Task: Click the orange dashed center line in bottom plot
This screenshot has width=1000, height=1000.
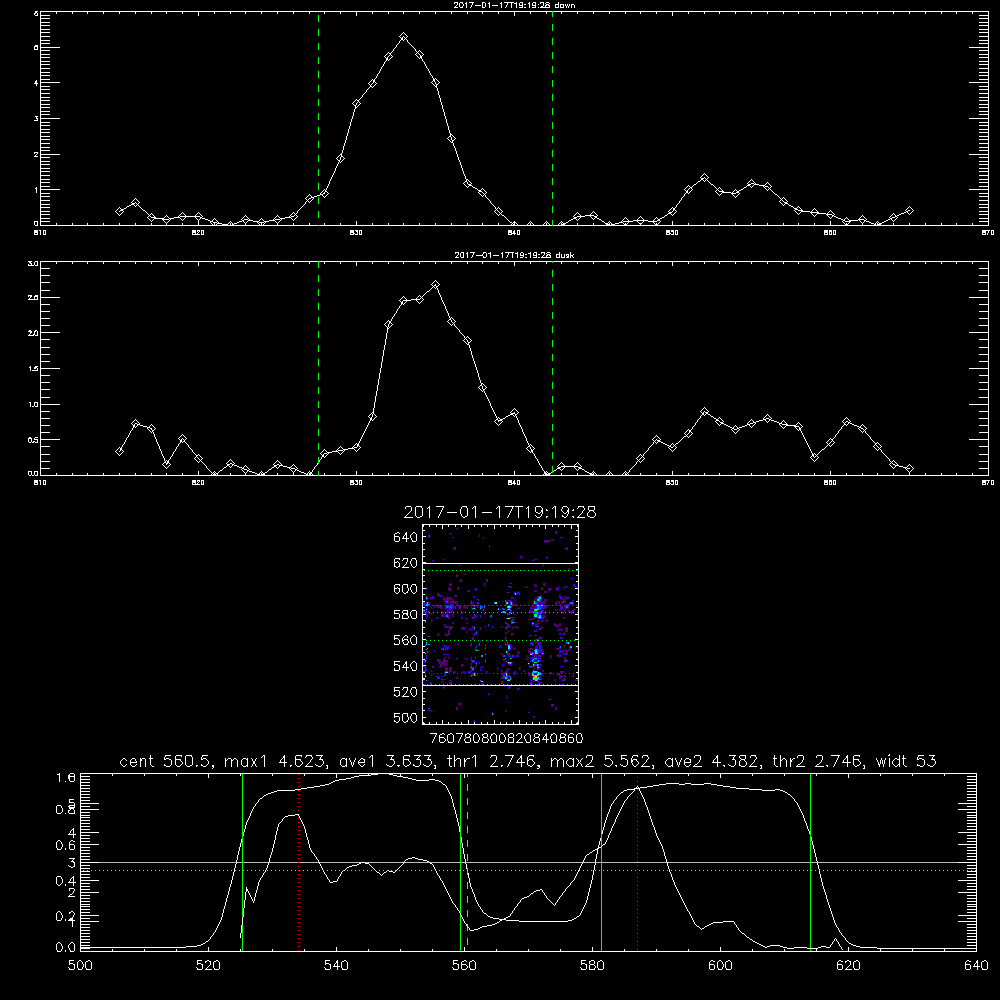Action: pos(467,861)
